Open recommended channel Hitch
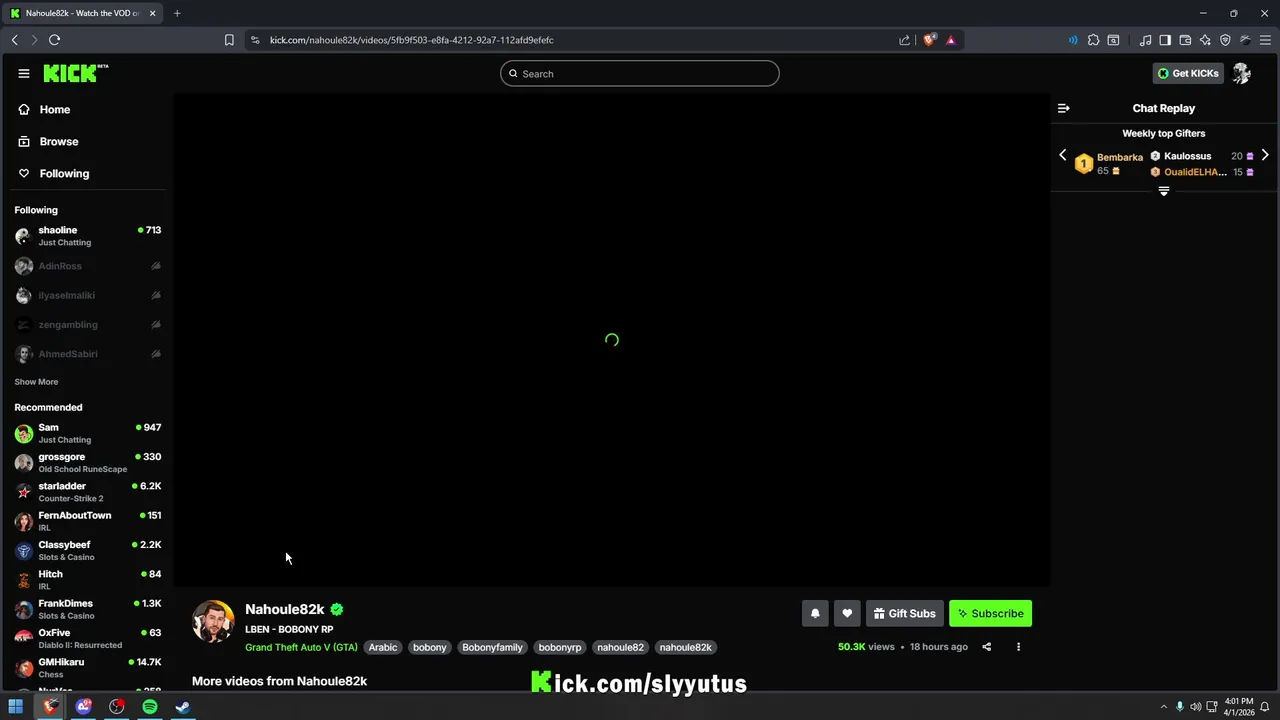The image size is (1280, 720). (x=87, y=580)
